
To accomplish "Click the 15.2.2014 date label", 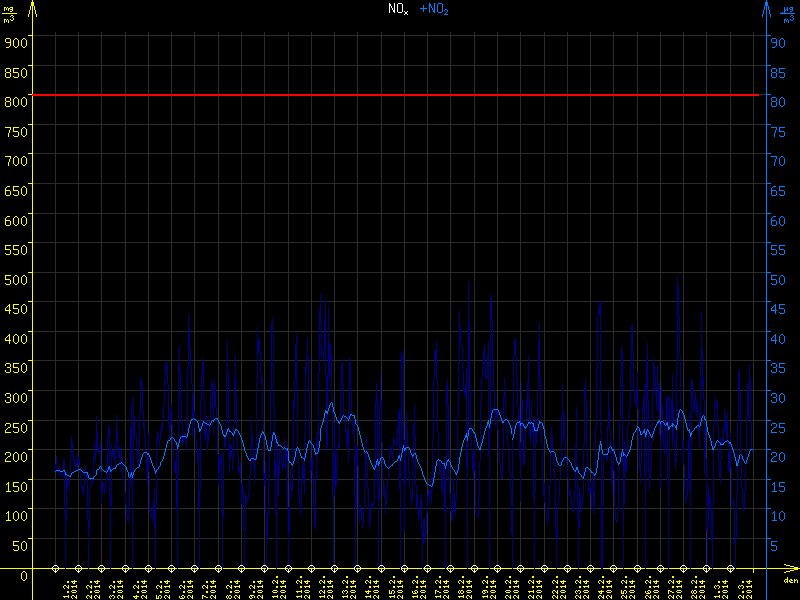I will pos(393,587).
